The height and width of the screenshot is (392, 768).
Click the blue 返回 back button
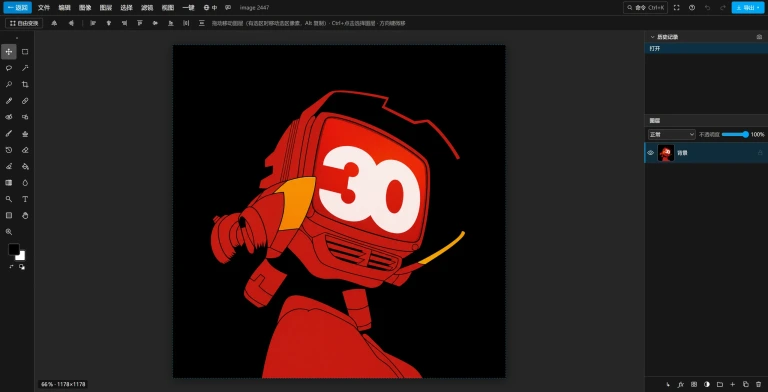point(17,7)
